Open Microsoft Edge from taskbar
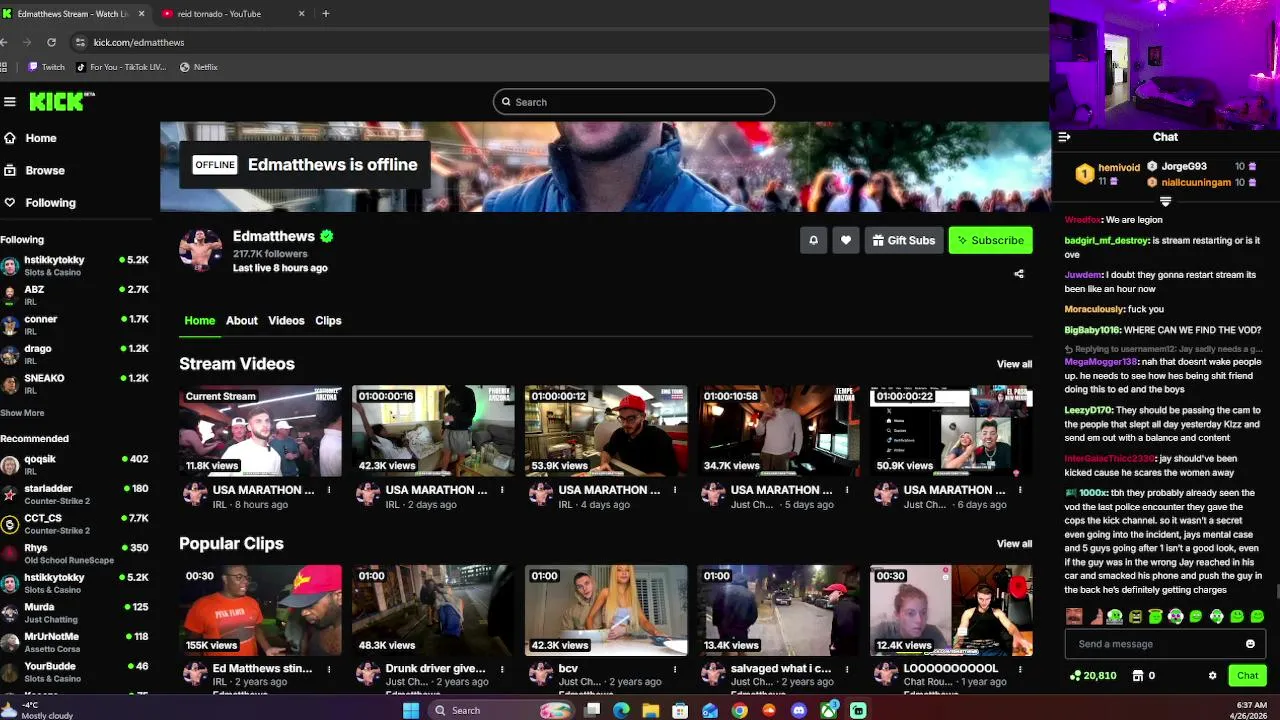The width and height of the screenshot is (1280, 720). [621, 710]
